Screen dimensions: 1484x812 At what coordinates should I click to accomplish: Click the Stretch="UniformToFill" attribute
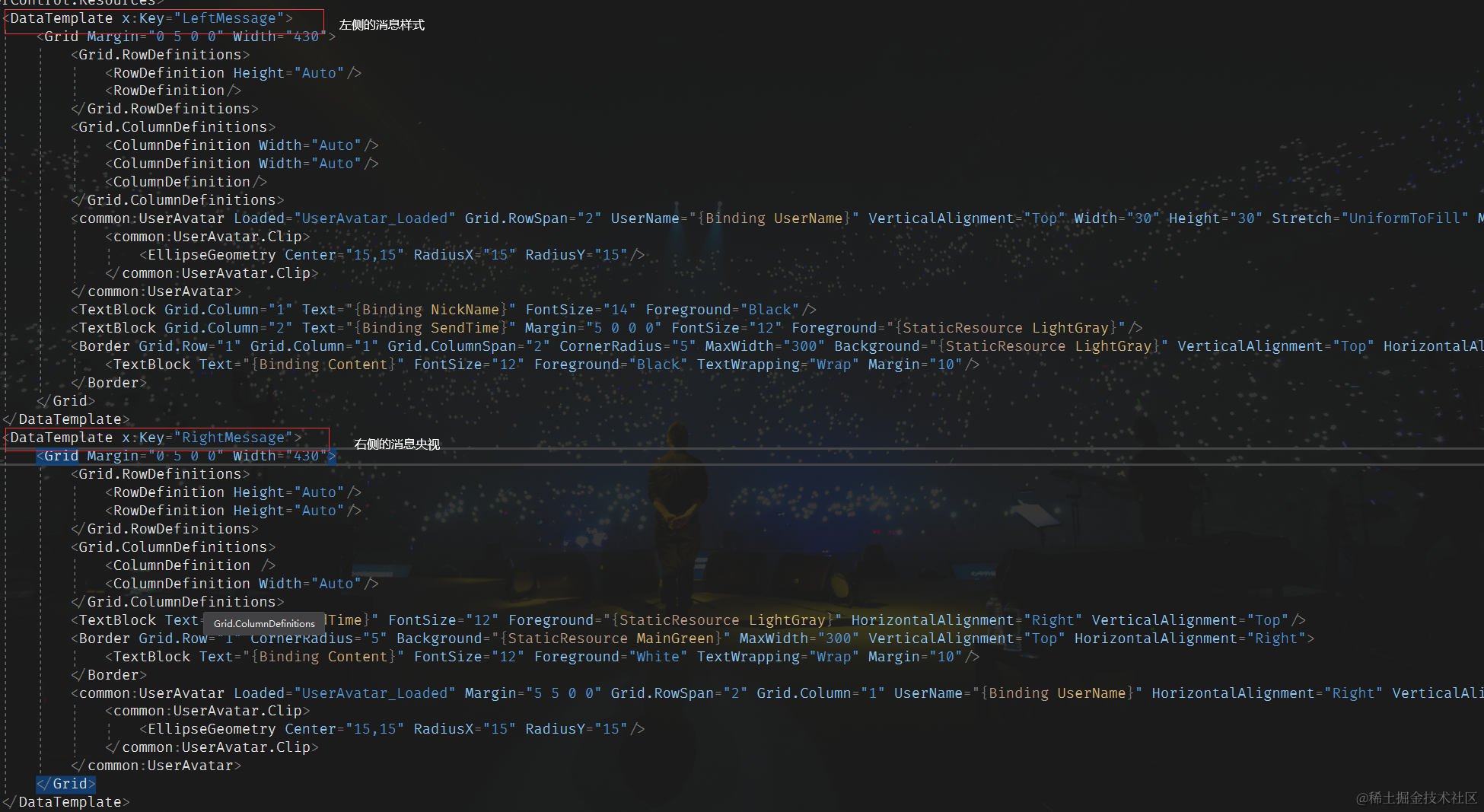(x=1370, y=218)
